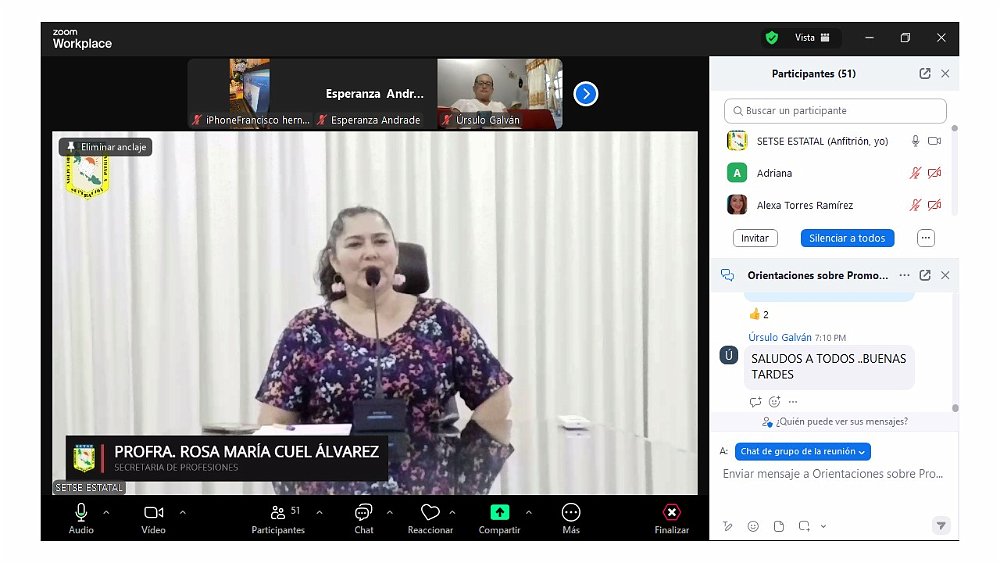Click the green encryption shield icon
This screenshot has width=1000, height=563.
coord(771,38)
